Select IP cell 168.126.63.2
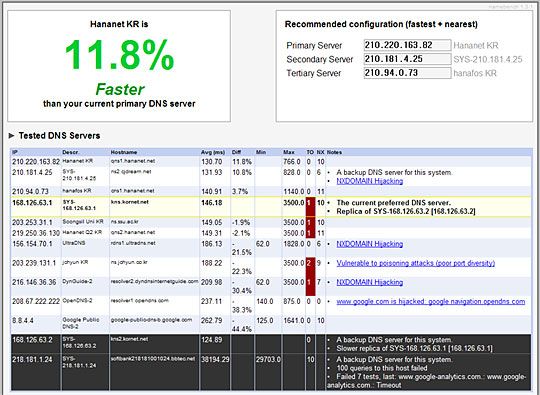 click(32, 340)
